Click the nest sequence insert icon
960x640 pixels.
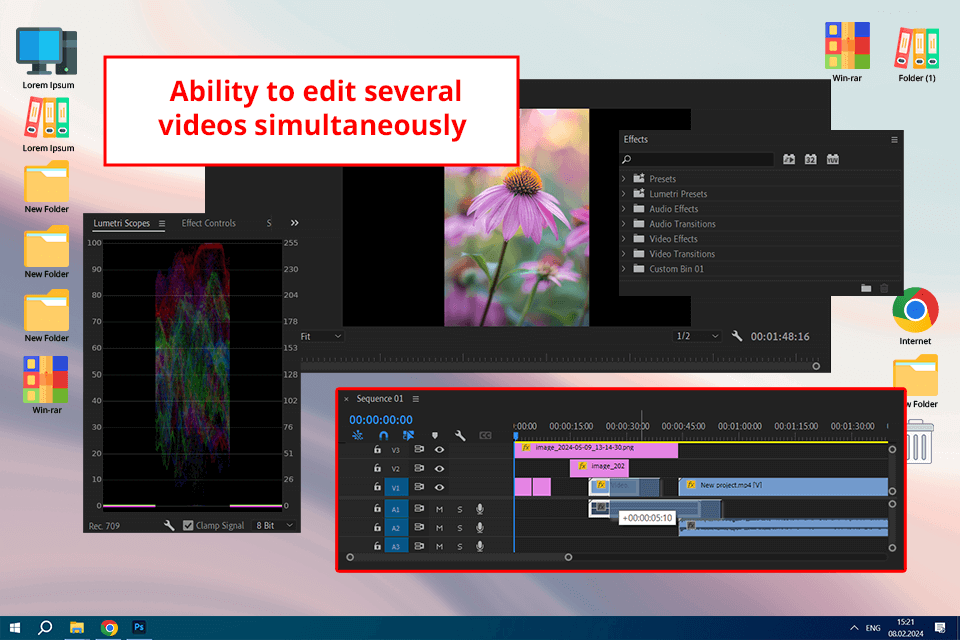pos(358,435)
